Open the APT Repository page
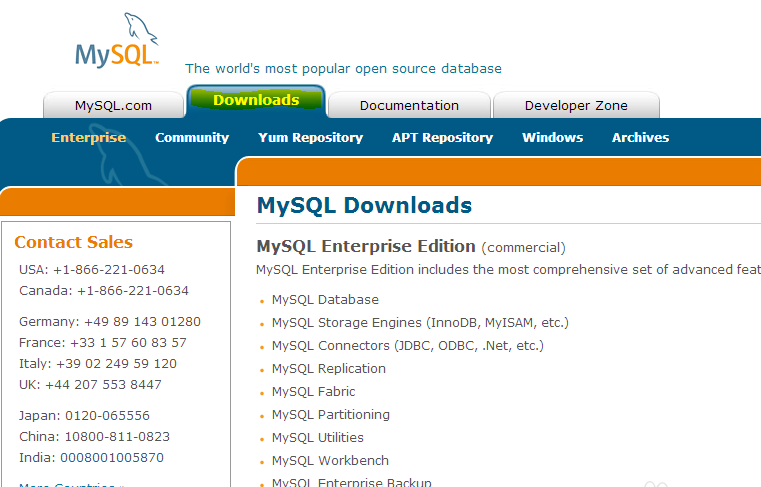 click(x=443, y=137)
